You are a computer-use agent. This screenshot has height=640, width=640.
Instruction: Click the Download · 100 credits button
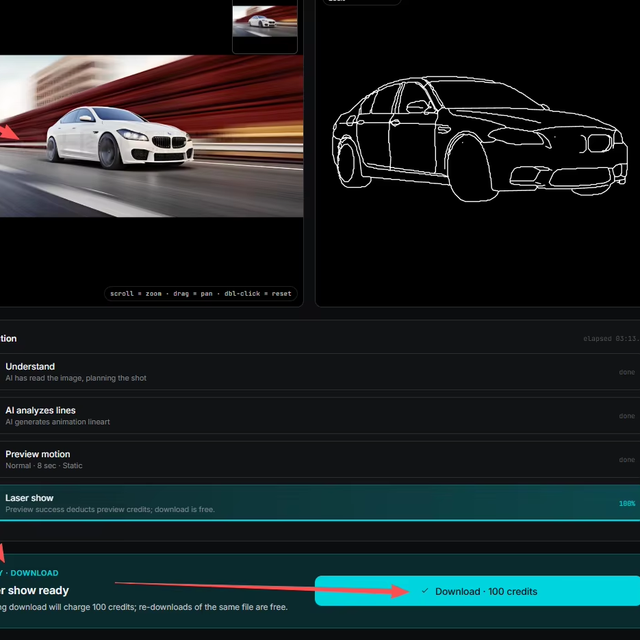(x=477, y=591)
